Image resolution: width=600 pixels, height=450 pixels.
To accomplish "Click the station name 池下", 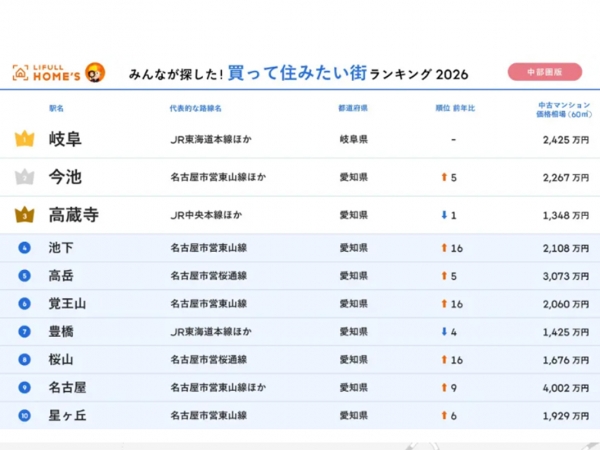I will pos(61,248).
